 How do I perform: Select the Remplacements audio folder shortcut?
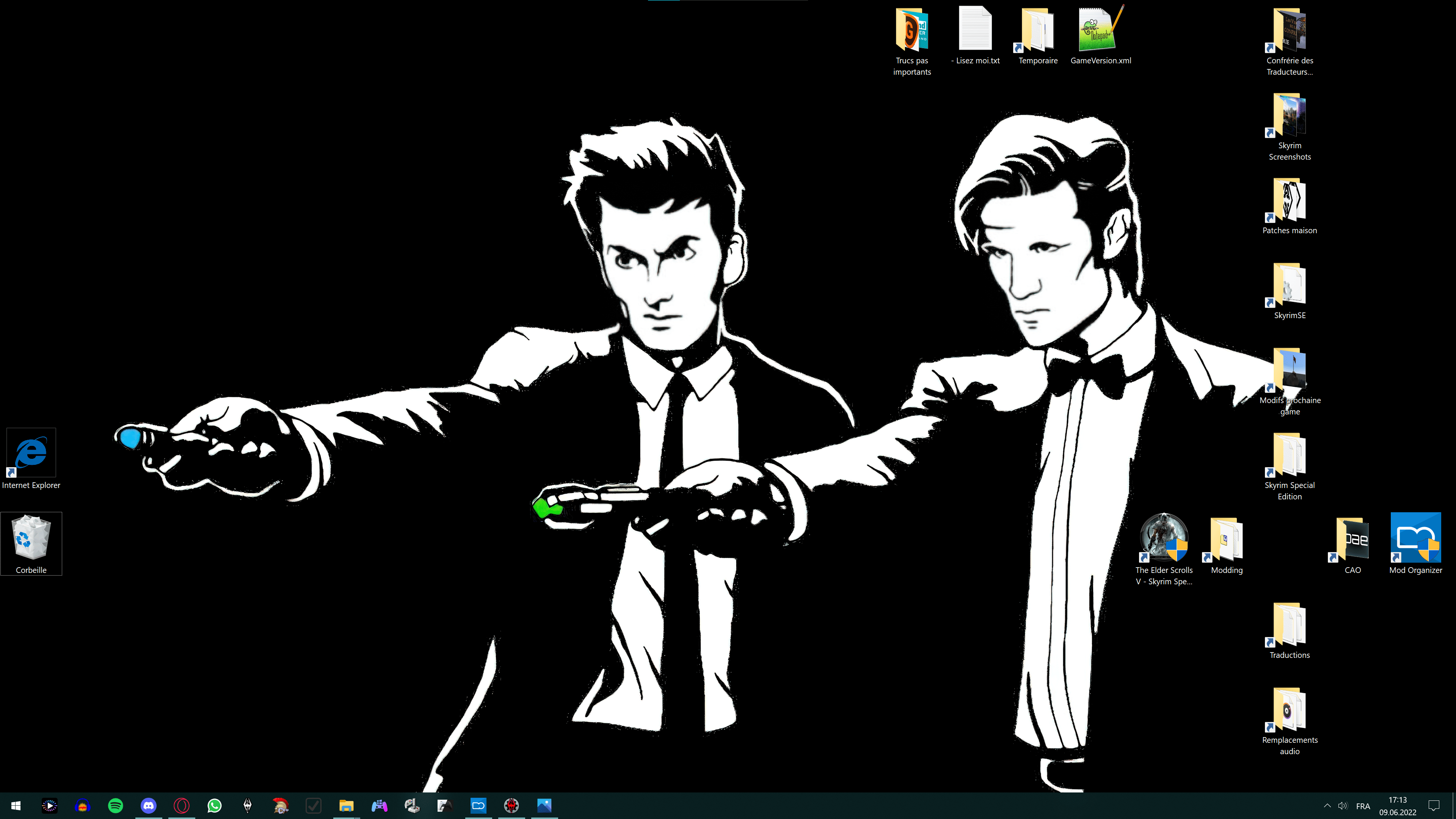coord(1289,721)
